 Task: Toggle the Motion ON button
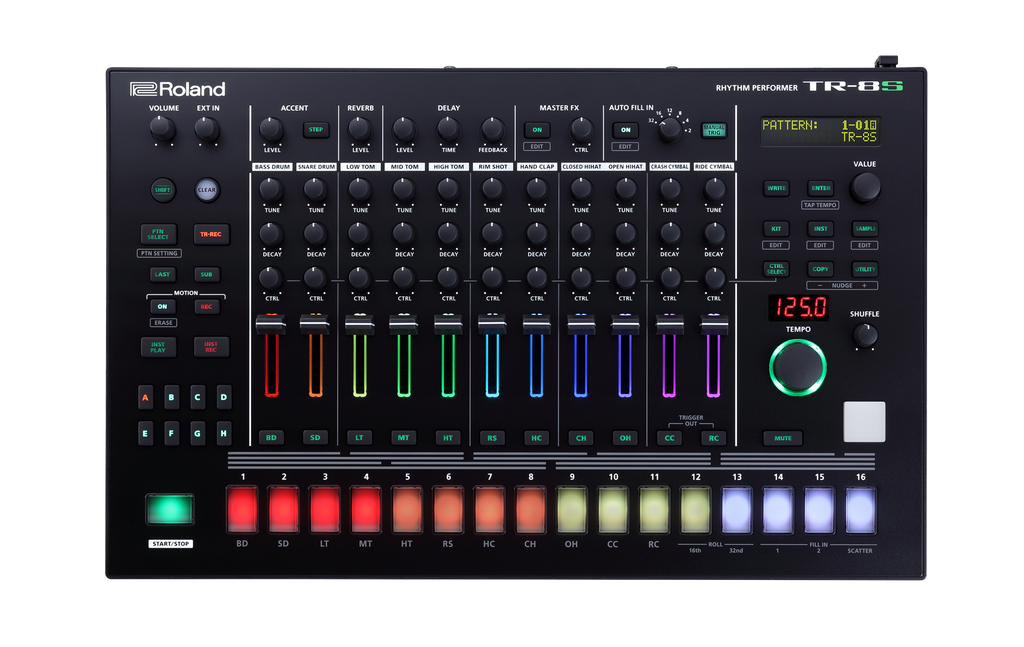[x=162, y=307]
